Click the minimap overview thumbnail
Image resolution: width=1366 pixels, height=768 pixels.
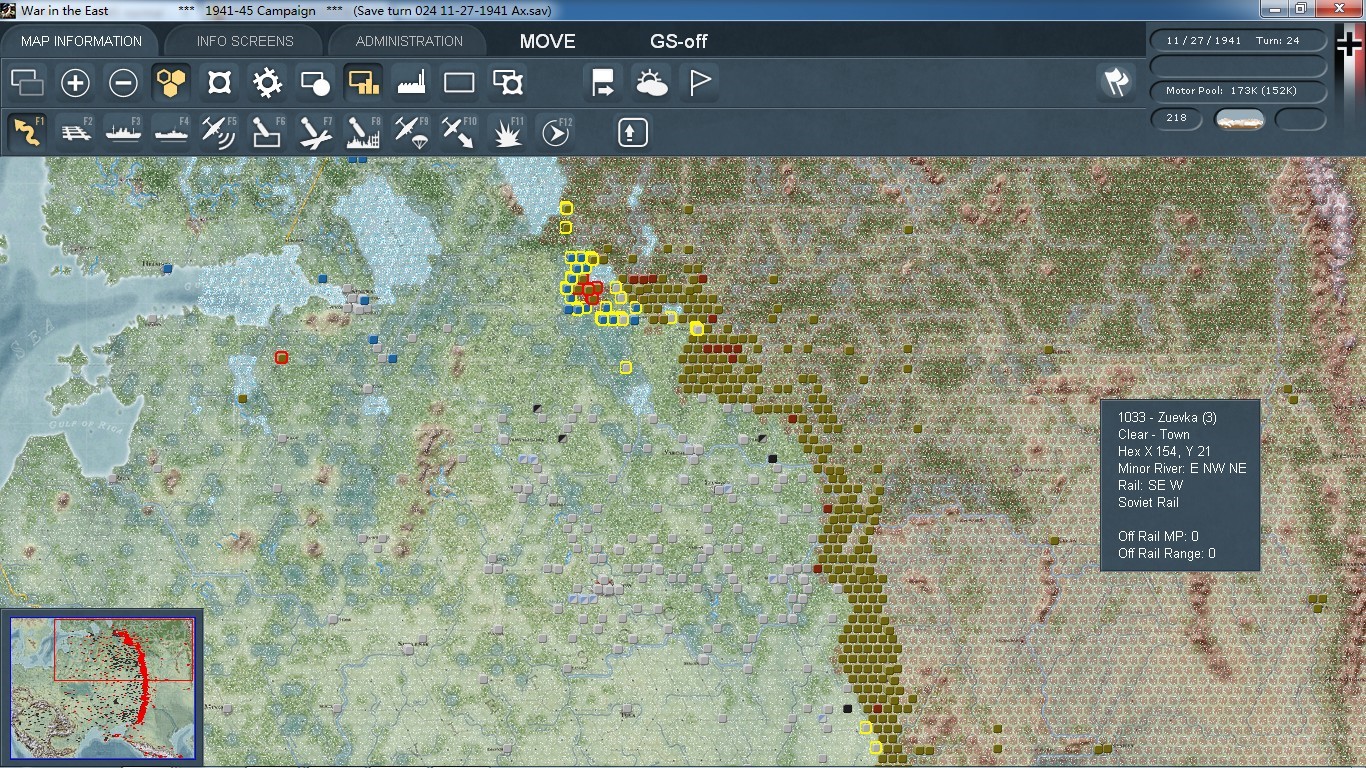click(102, 687)
